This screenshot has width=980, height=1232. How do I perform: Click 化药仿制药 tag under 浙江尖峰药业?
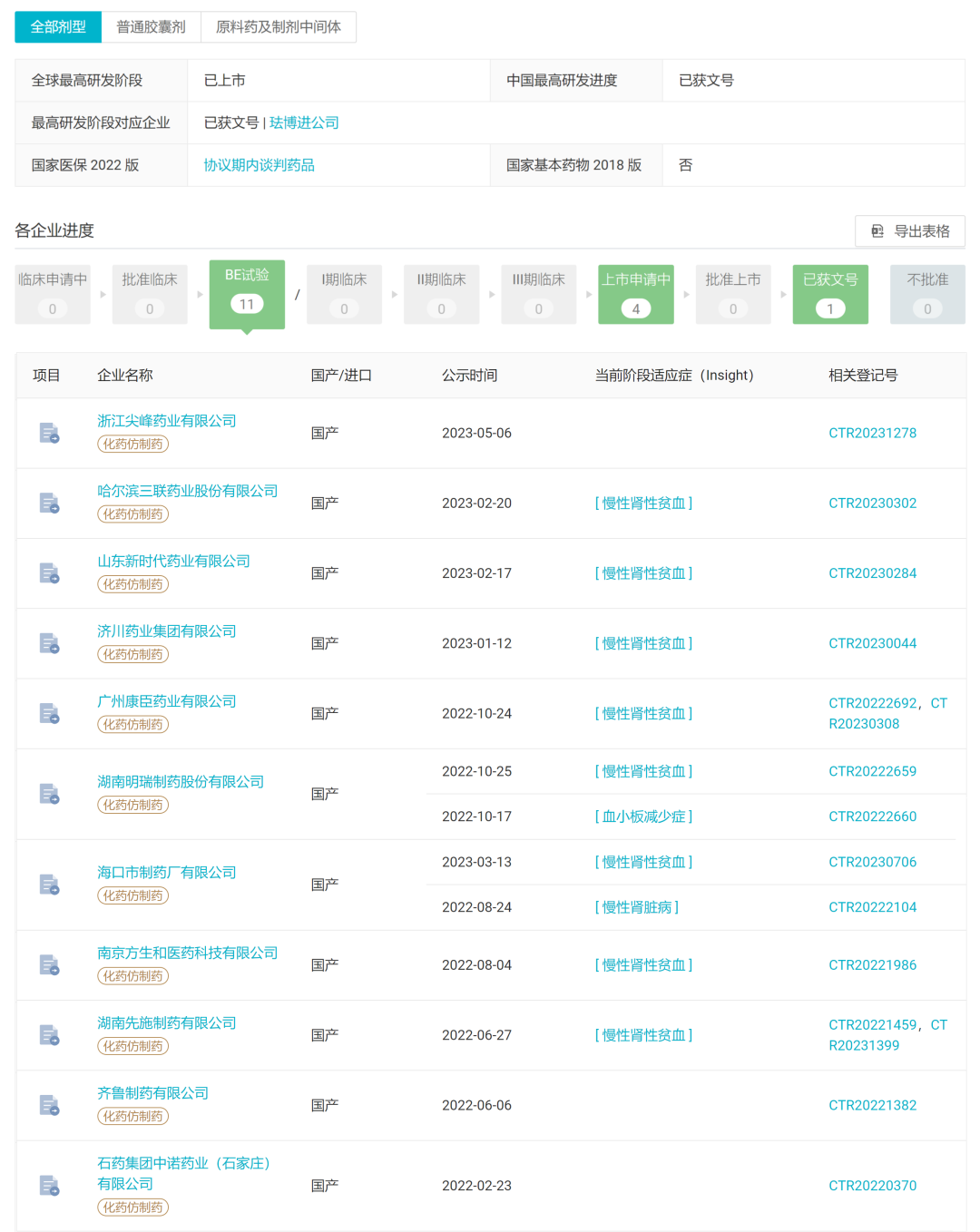coord(133,445)
